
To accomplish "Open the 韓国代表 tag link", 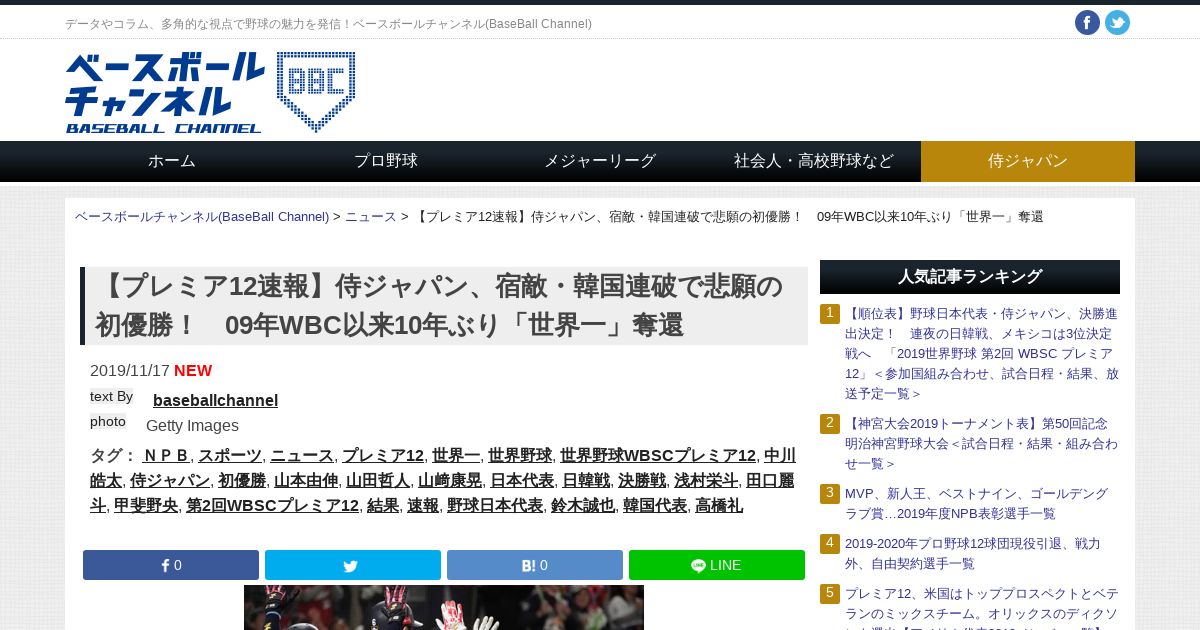I will coord(655,505).
